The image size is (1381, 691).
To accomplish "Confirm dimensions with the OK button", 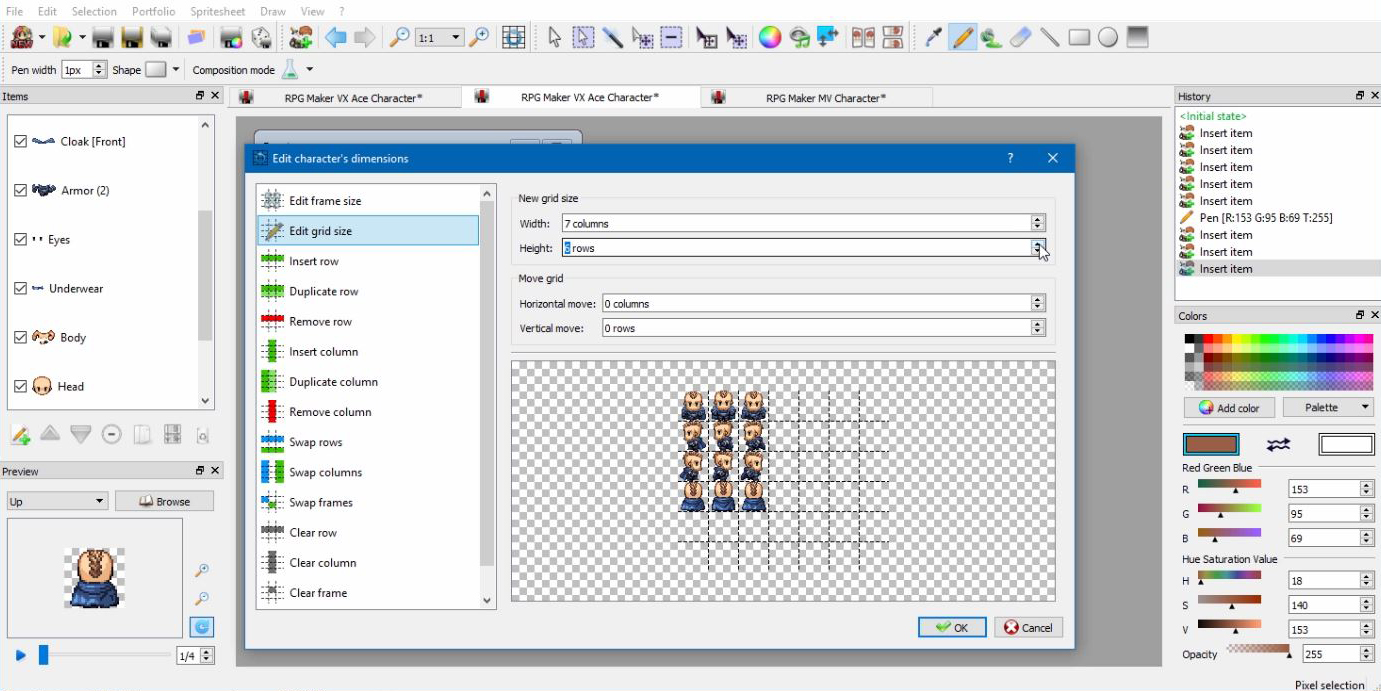I will (950, 627).
